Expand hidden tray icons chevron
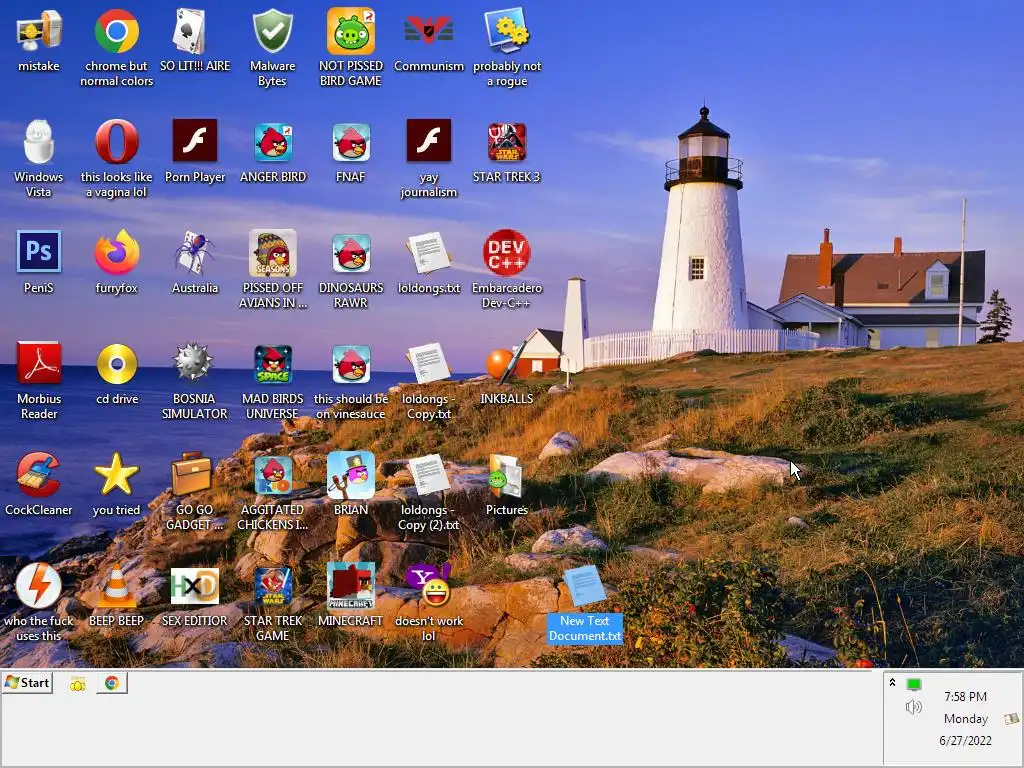The height and width of the screenshot is (768, 1024). (x=892, y=682)
